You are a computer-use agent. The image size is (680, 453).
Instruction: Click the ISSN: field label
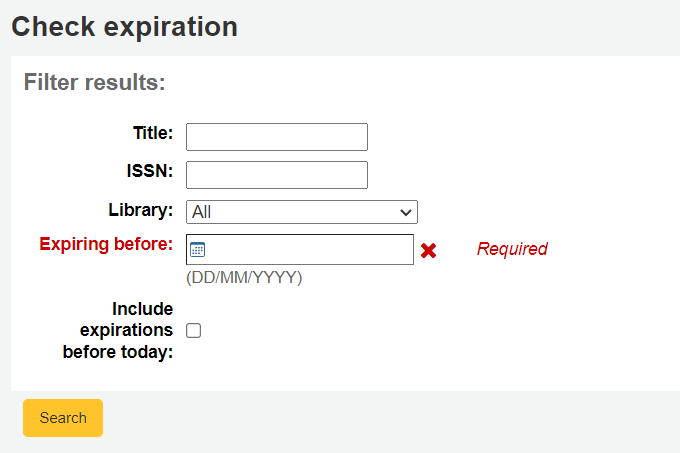coord(150,171)
